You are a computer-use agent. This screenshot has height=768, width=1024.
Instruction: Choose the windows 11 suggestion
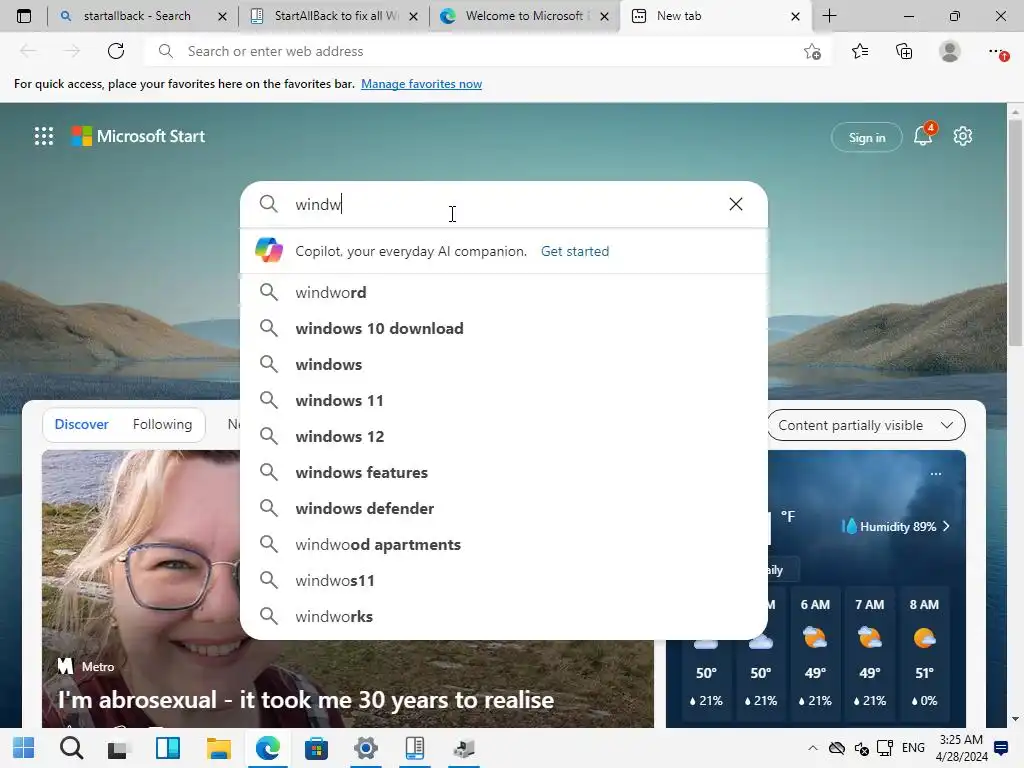coord(504,400)
